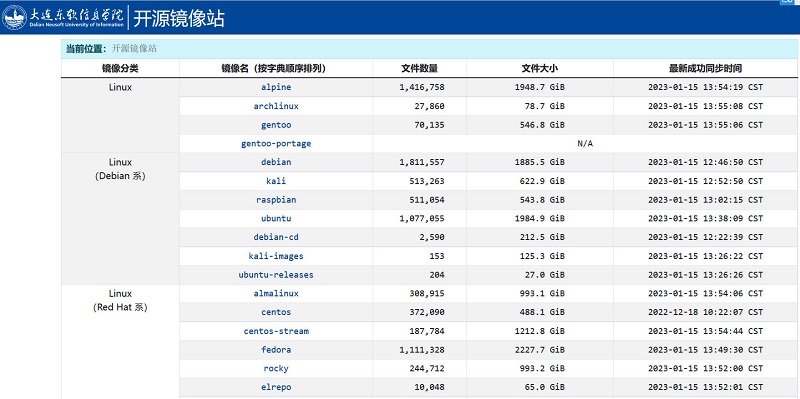Screen dimensions: 800x399
Task: Open the kali mirror link
Action: tap(276, 181)
